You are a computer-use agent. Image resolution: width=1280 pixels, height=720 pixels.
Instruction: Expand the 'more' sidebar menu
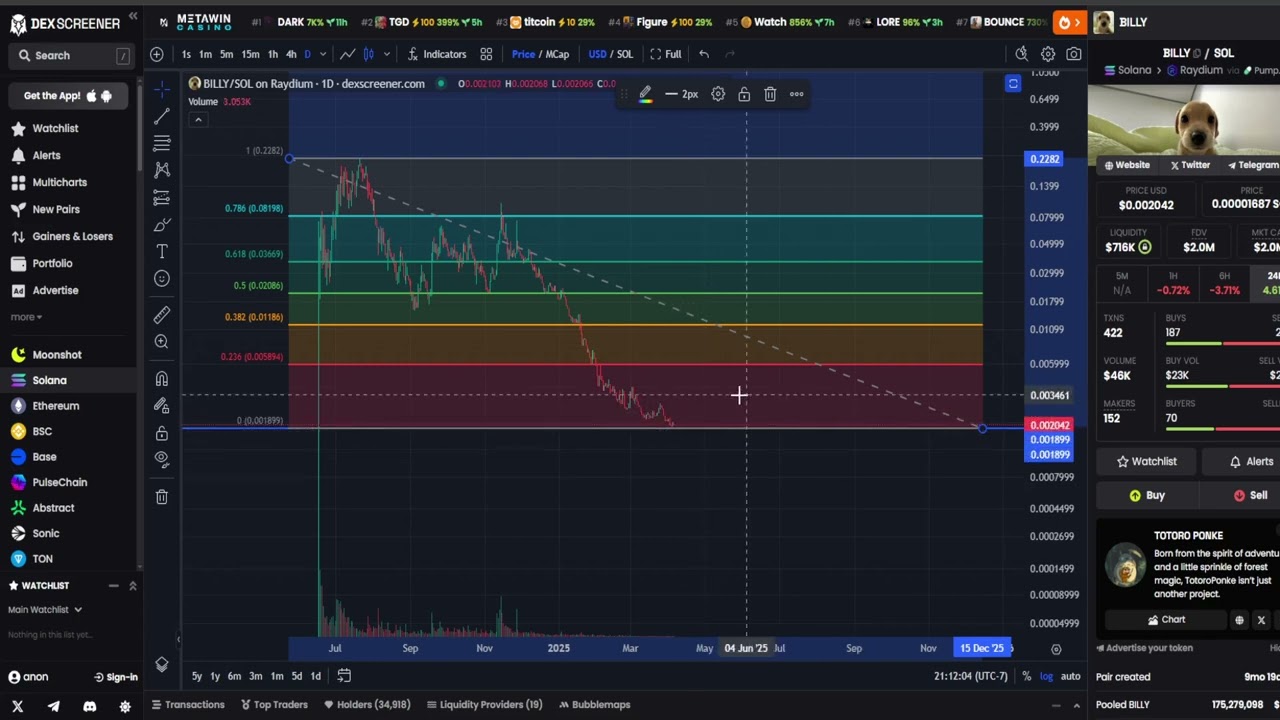click(x=26, y=317)
